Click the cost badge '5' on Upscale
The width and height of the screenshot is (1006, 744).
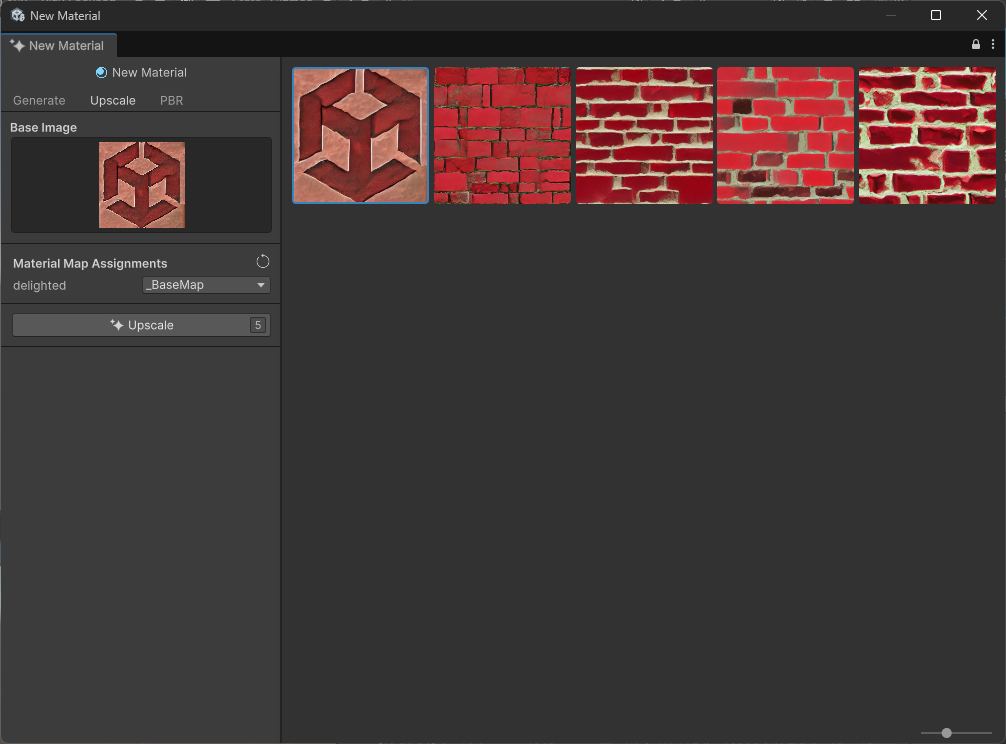(258, 325)
